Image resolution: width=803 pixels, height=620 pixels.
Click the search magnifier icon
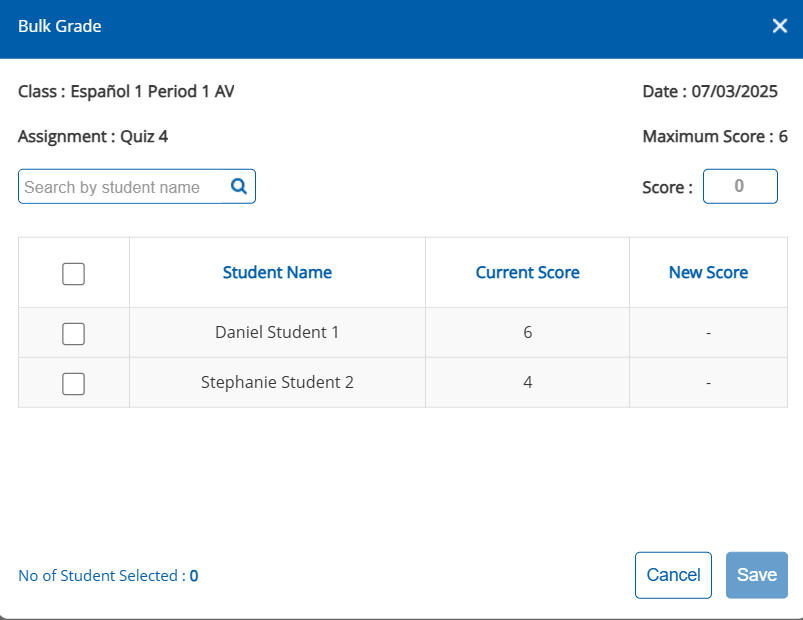tap(239, 186)
